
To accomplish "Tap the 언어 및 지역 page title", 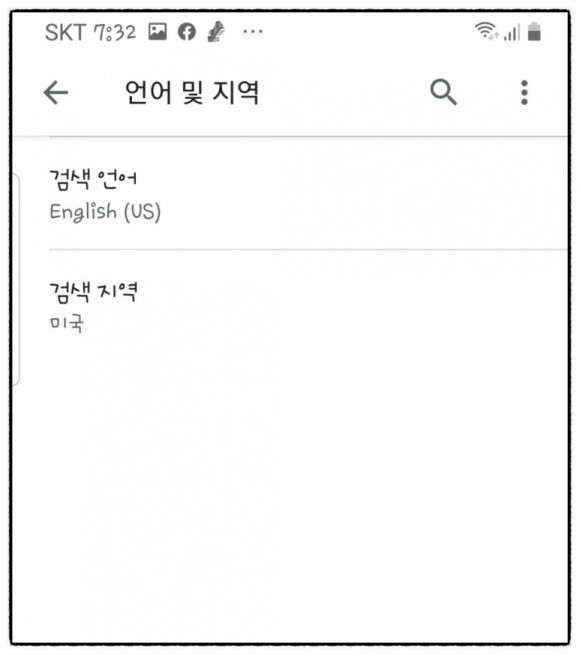I will (192, 92).
